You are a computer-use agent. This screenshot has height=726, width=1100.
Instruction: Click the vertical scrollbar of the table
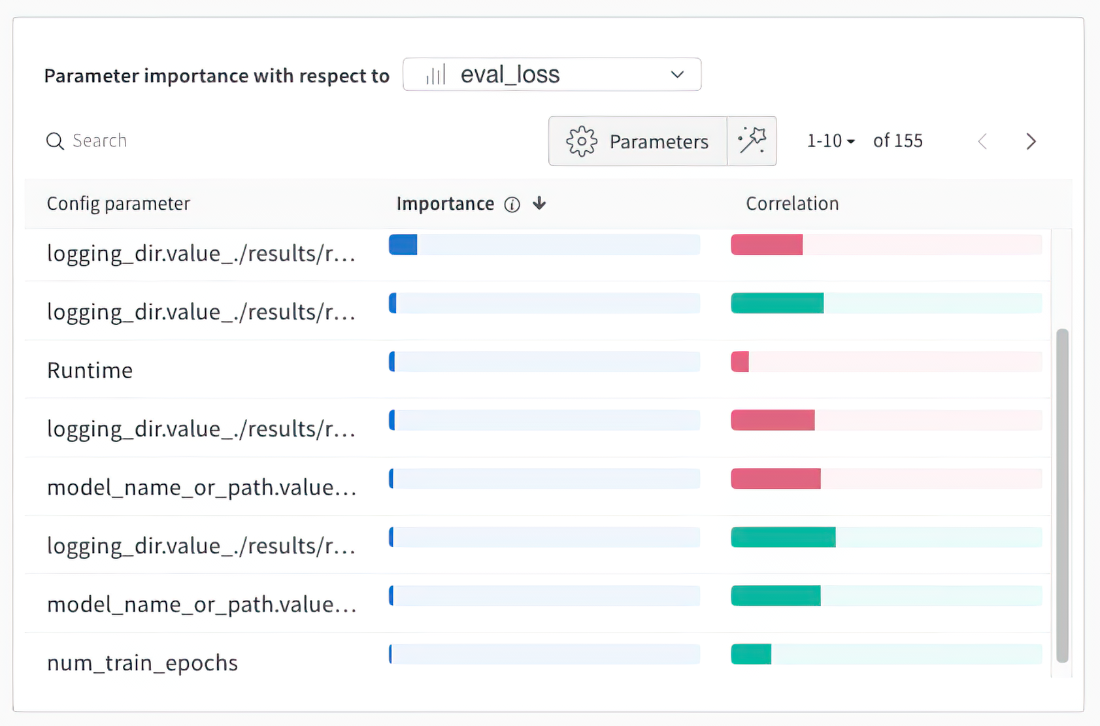[1062, 495]
